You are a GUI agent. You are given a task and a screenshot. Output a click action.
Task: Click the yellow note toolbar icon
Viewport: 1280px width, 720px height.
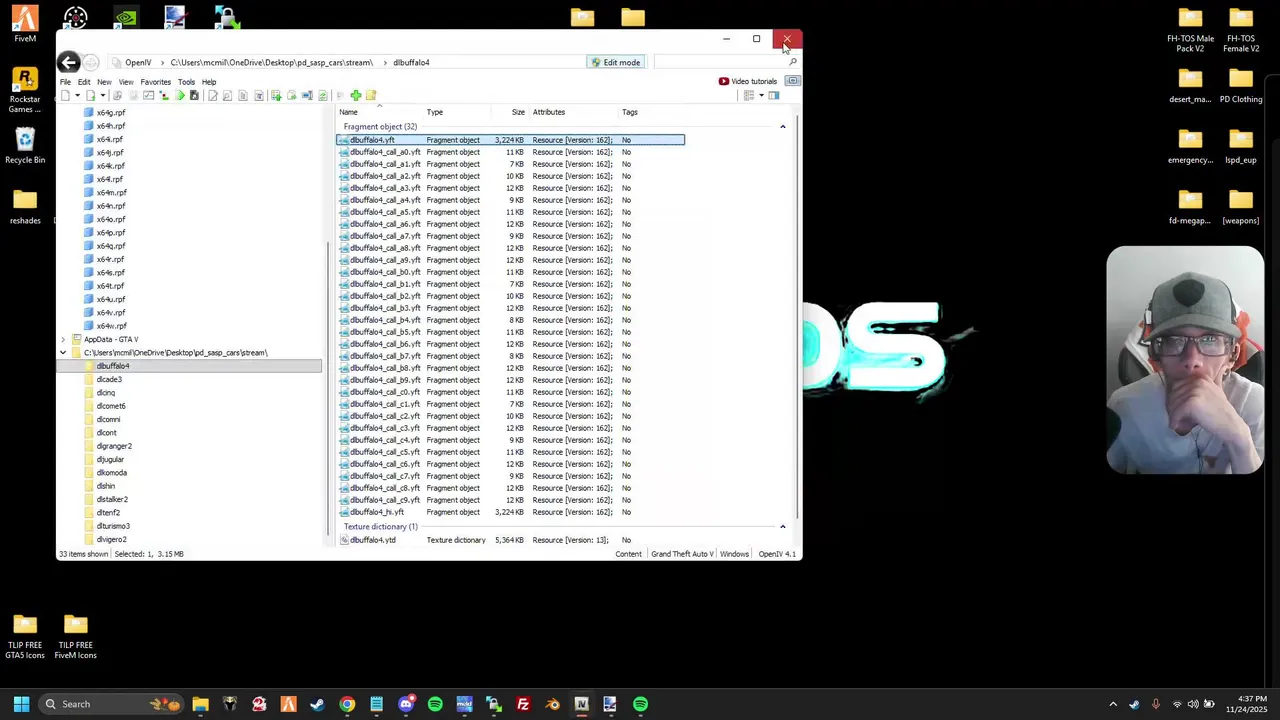[x=371, y=96]
